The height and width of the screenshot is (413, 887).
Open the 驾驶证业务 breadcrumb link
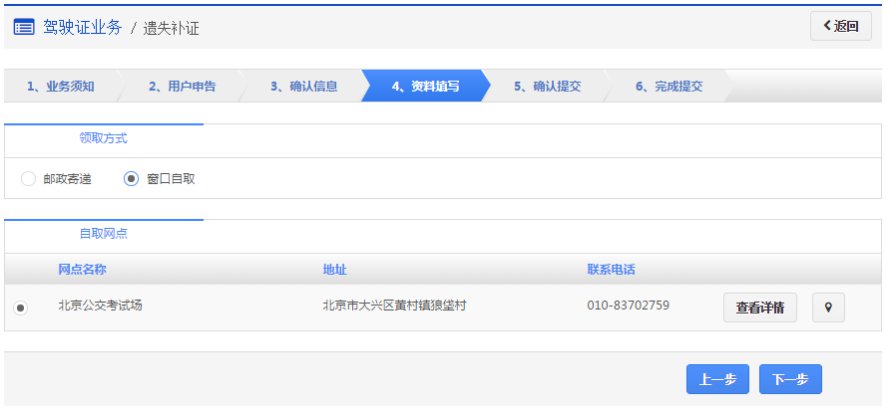click(82, 27)
